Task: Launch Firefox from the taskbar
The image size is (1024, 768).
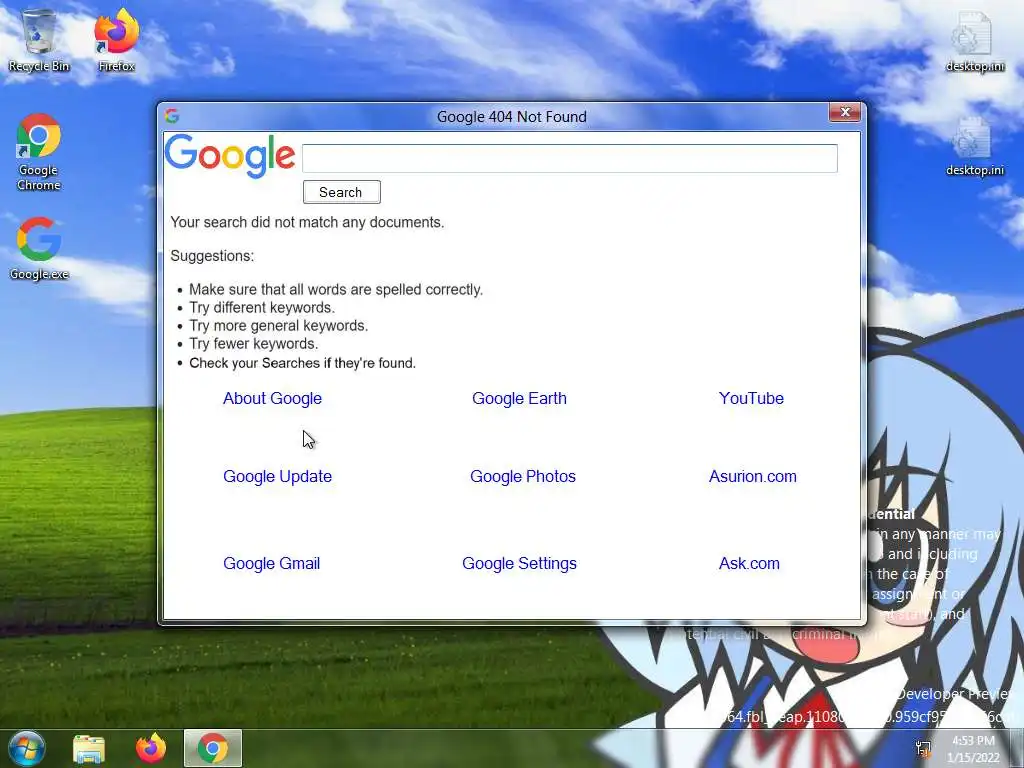Action: pos(151,748)
